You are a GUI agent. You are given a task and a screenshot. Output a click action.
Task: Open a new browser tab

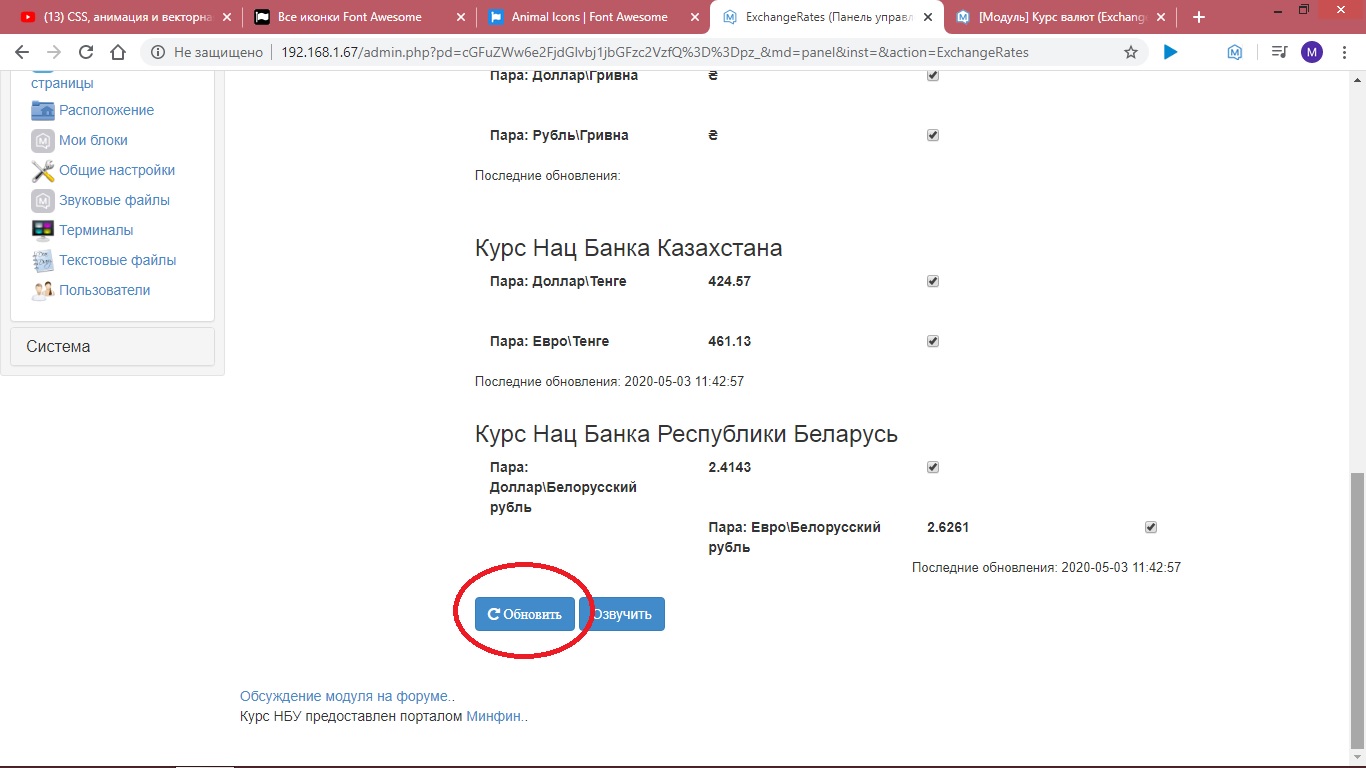tap(1199, 17)
